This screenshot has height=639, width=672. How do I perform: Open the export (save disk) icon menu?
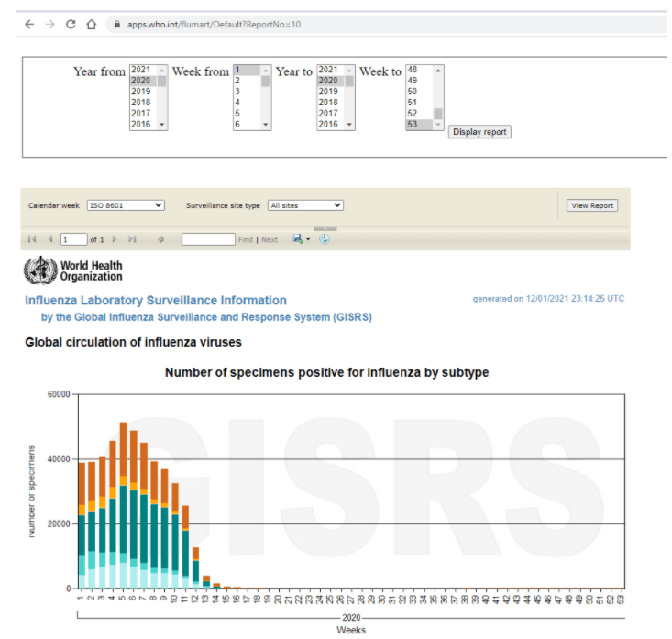point(299,240)
